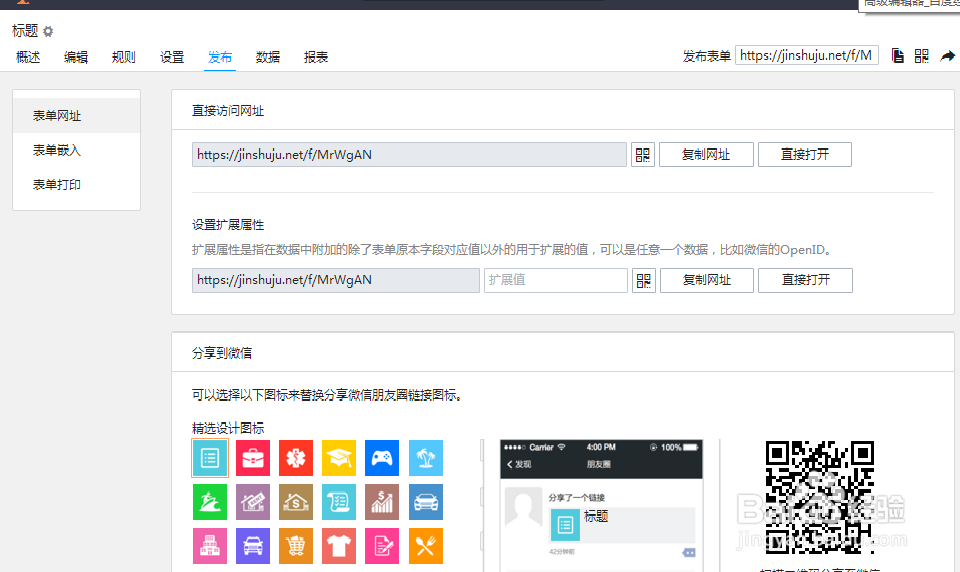Click the WeChat share QR code image
This screenshot has width=960, height=572.
[x=819, y=497]
